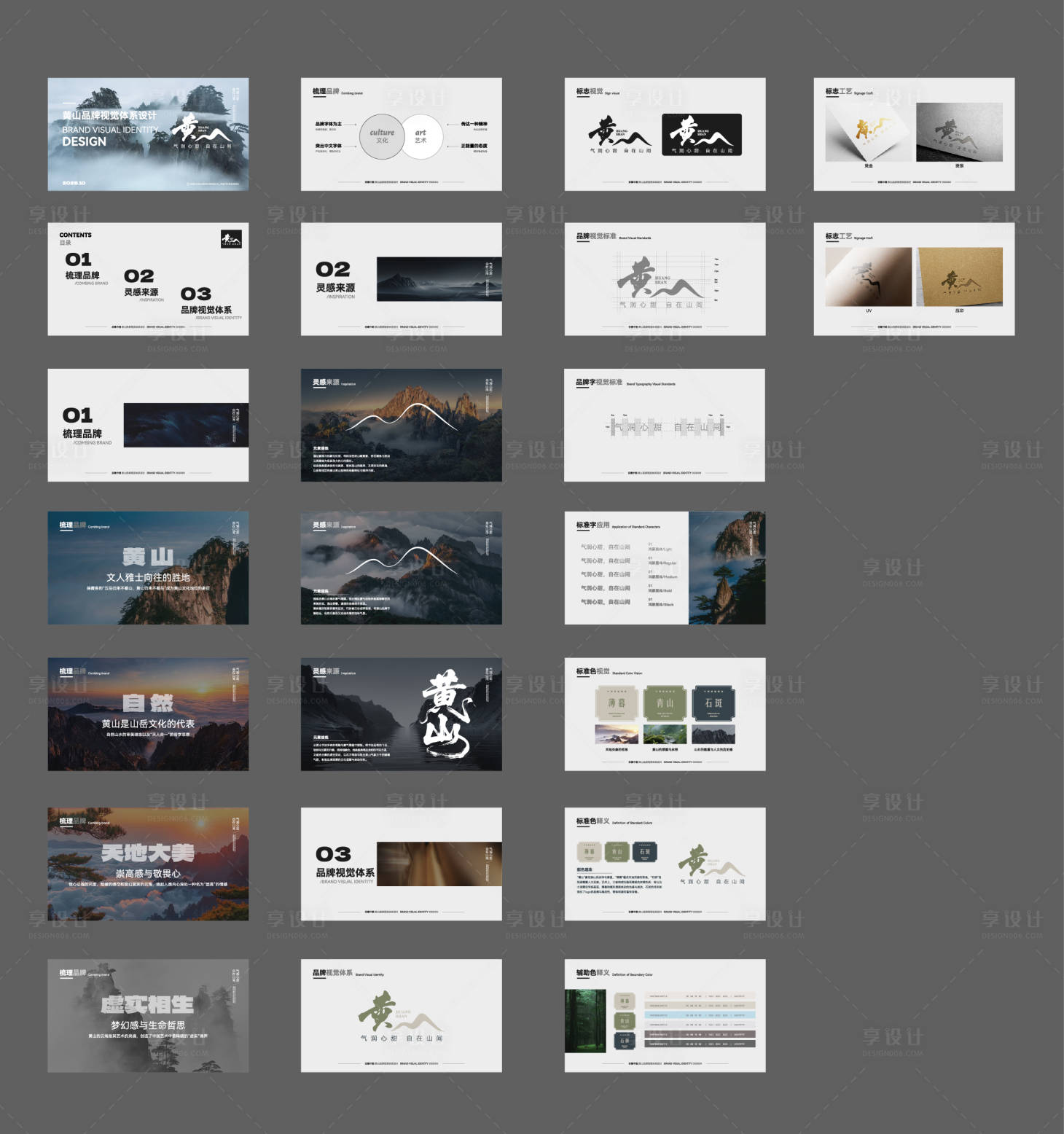Click the white 'art 艺术' circle

click(x=421, y=136)
